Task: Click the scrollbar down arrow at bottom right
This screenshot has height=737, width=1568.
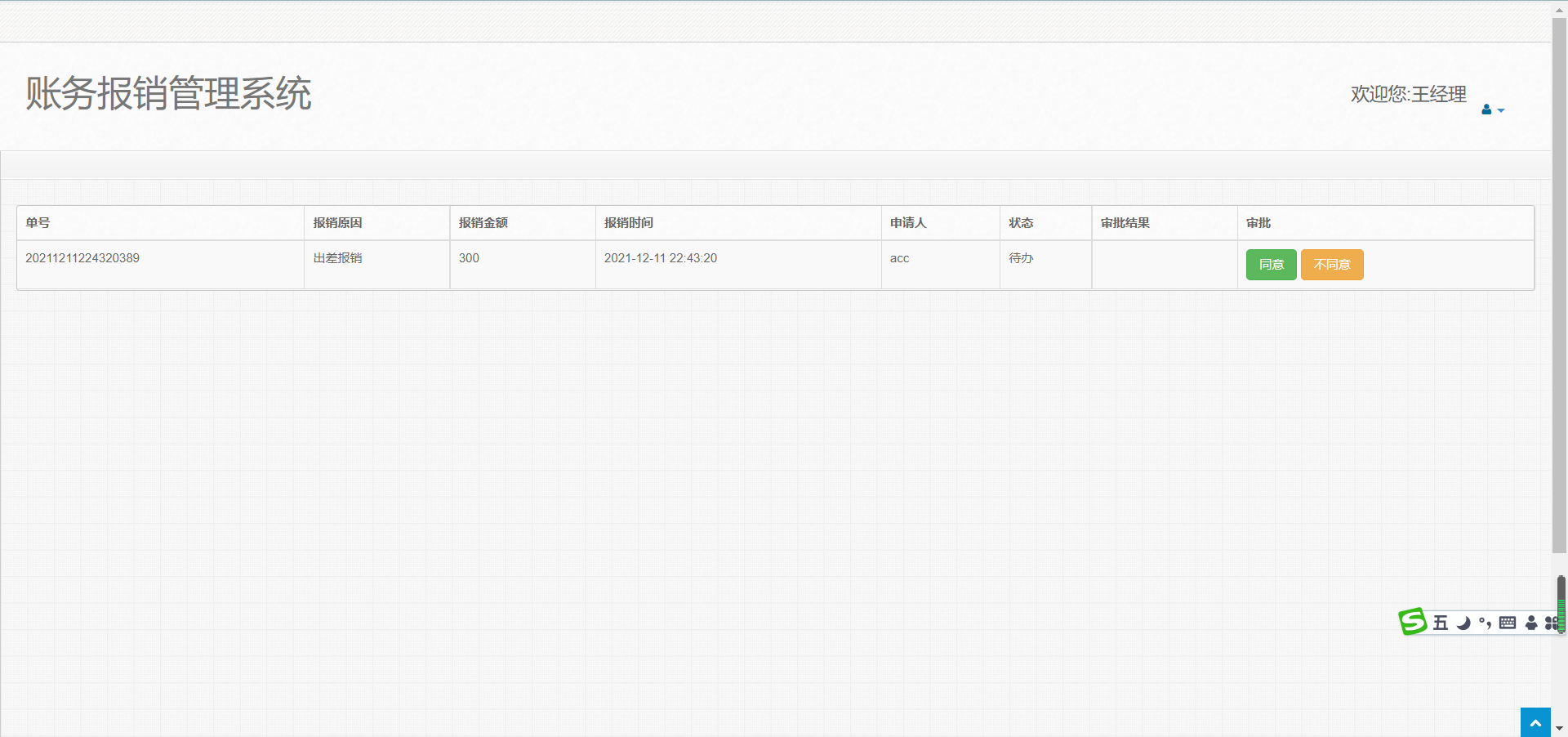Action: coord(1559,729)
